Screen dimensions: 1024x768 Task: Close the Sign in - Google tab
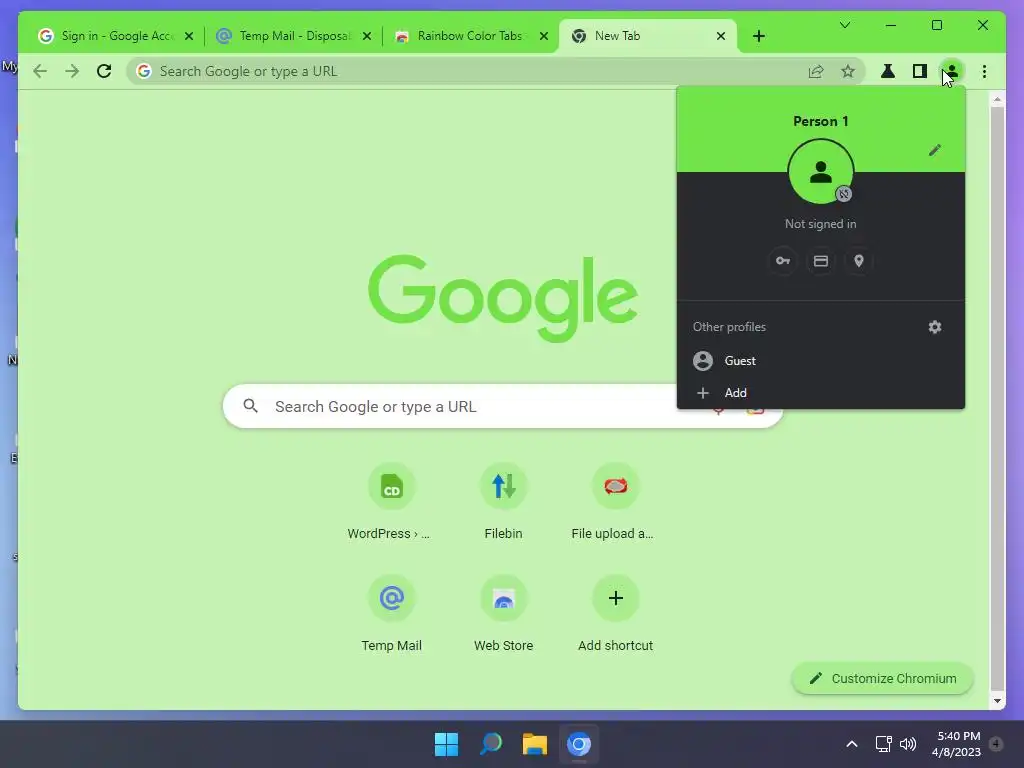point(189,36)
